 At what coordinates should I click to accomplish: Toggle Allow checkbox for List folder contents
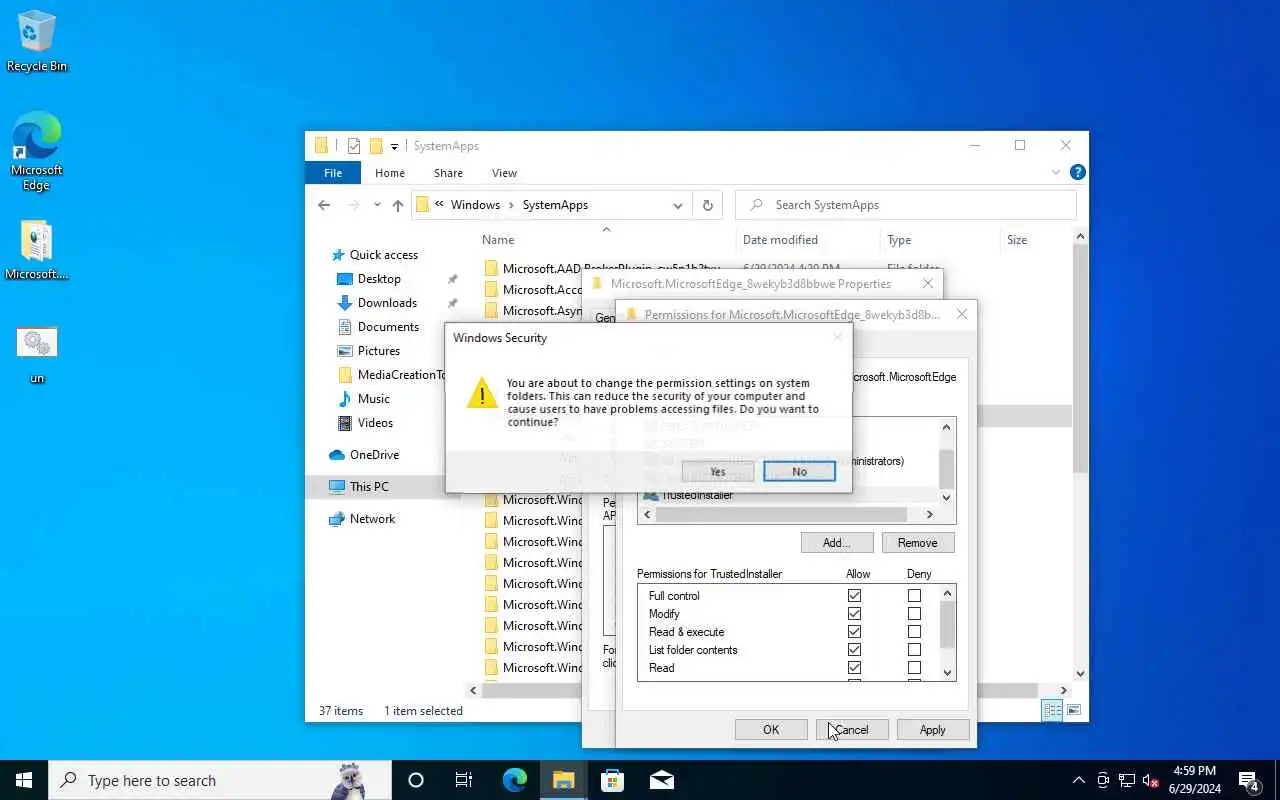point(854,650)
